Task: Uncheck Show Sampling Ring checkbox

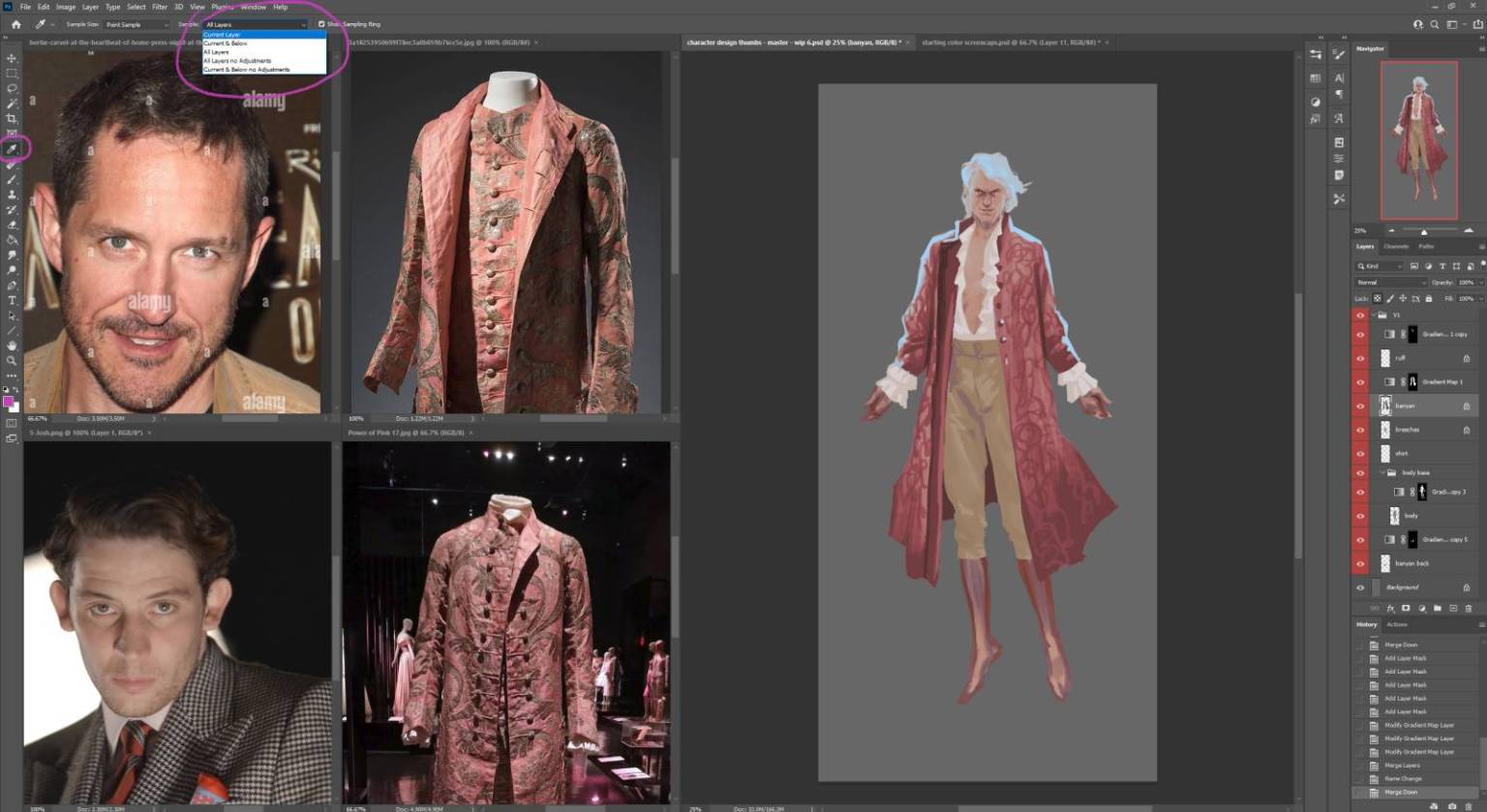Action: tap(321, 24)
